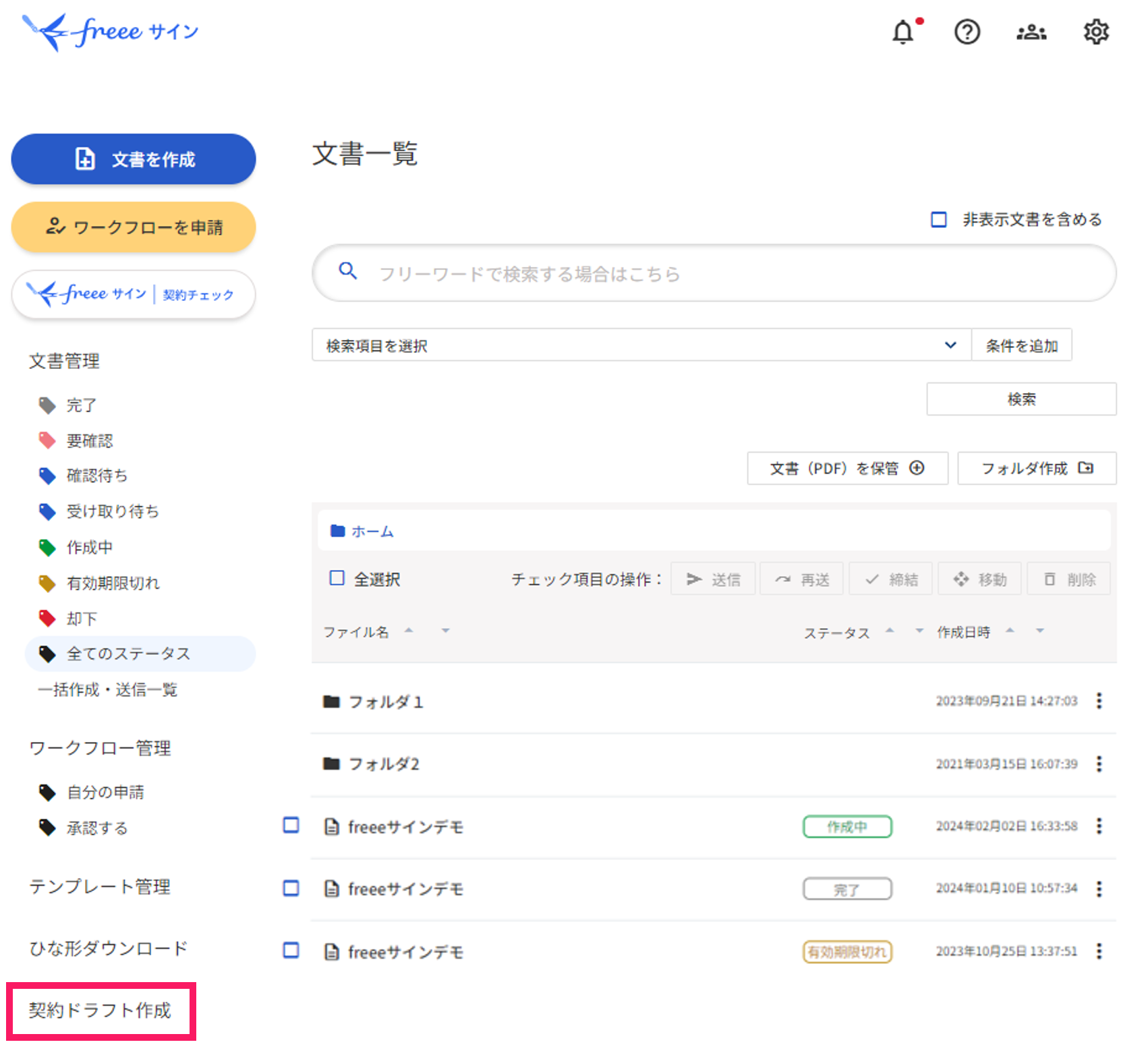Open the フォルダ2 row

point(714,764)
